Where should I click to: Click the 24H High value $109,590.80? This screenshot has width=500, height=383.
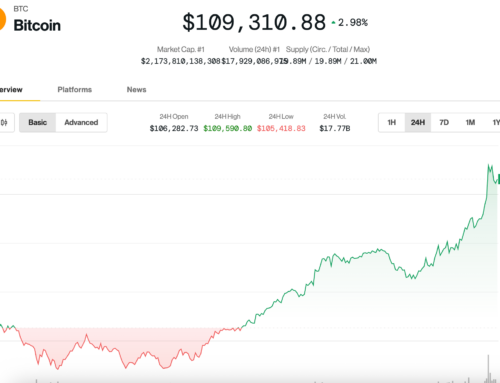point(228,128)
